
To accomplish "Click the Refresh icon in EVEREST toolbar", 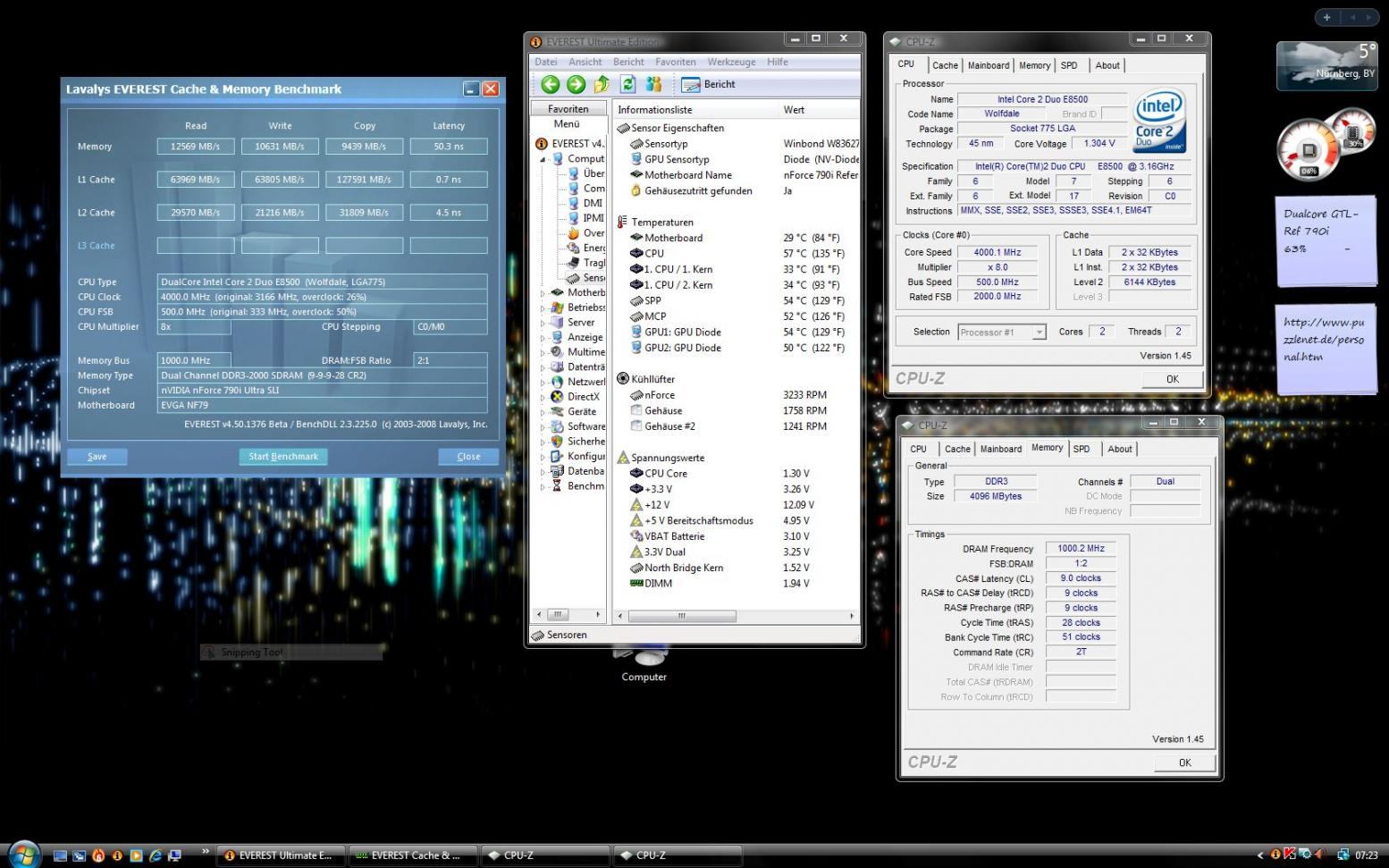I will pyautogui.click(x=628, y=84).
